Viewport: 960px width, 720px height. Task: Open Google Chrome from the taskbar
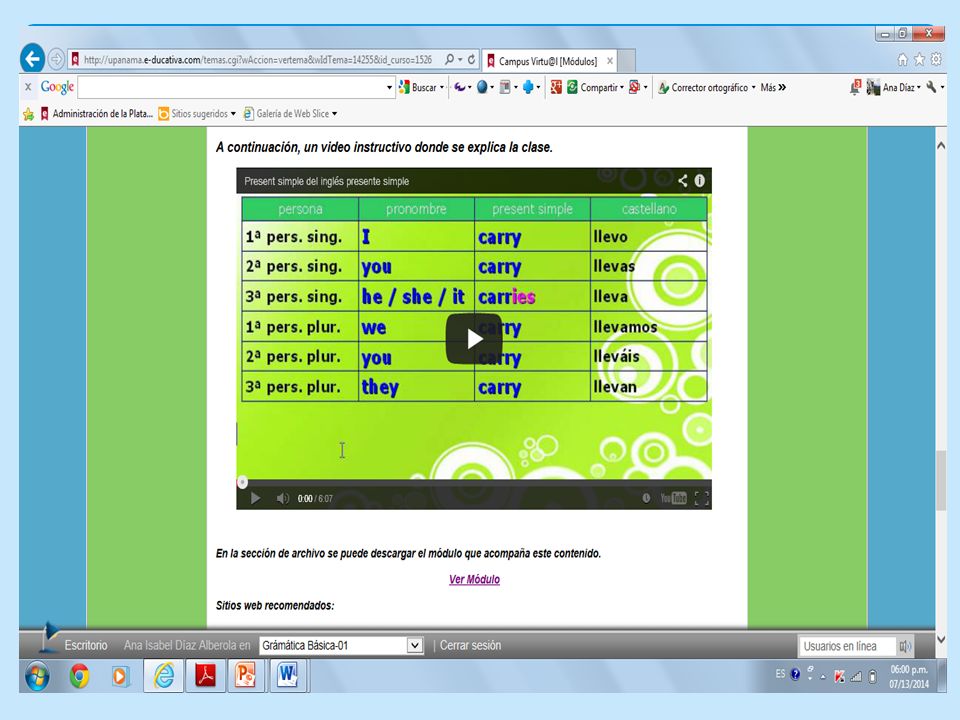79,676
